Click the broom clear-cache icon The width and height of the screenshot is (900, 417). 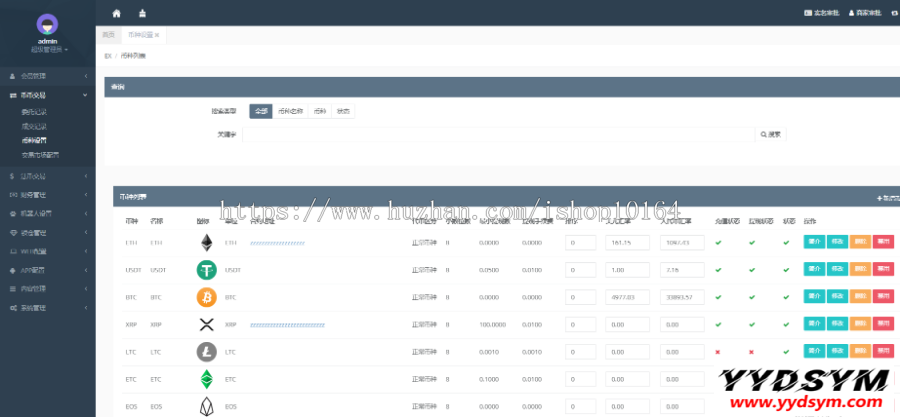pos(142,13)
